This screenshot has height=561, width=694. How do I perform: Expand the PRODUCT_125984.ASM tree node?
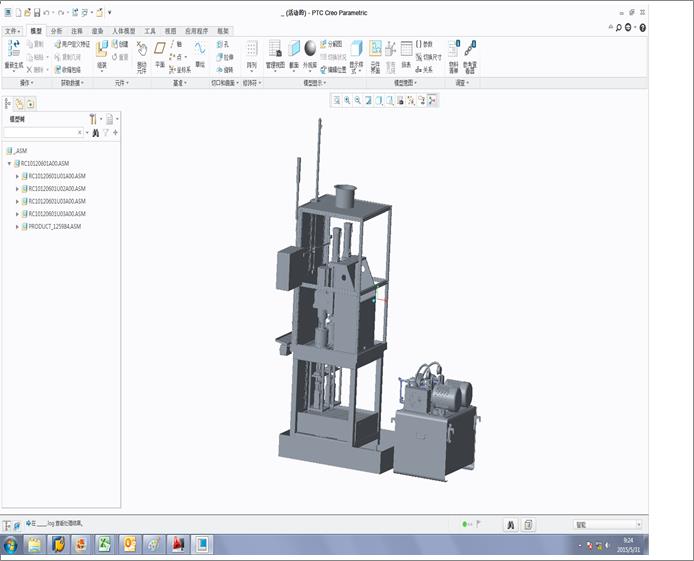[x=18, y=227]
